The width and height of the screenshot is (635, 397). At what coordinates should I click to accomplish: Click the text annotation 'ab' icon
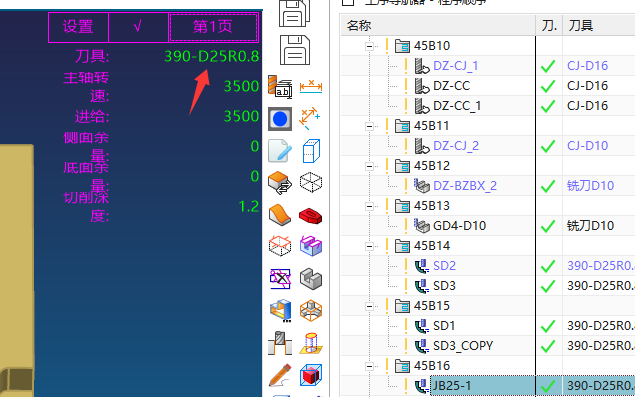[x=280, y=86]
